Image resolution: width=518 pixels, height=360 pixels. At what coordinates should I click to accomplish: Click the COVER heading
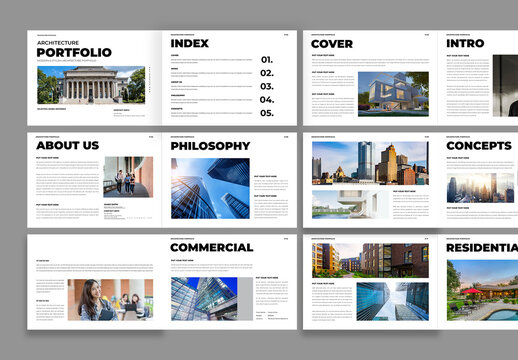pos(332,44)
